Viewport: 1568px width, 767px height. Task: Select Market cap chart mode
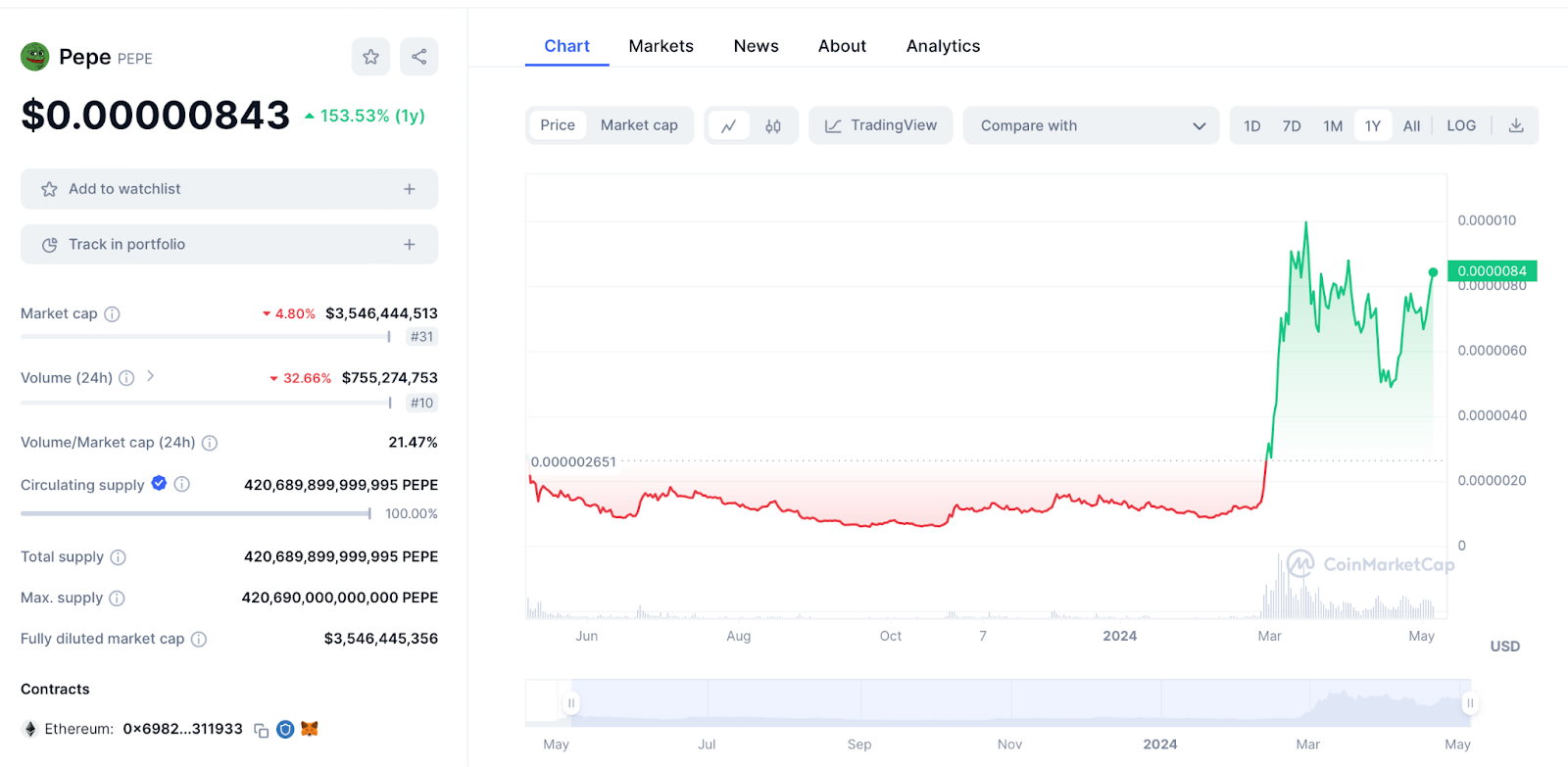coord(639,125)
